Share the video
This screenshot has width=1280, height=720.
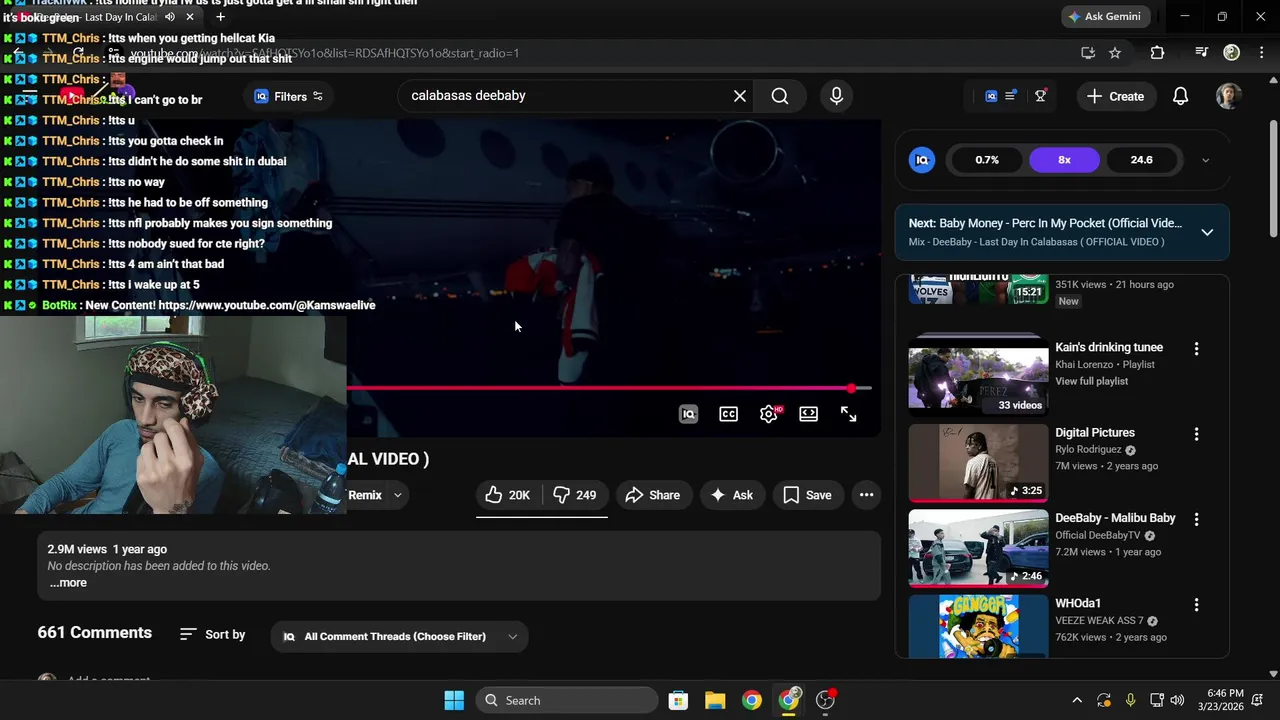pyautogui.click(x=653, y=495)
